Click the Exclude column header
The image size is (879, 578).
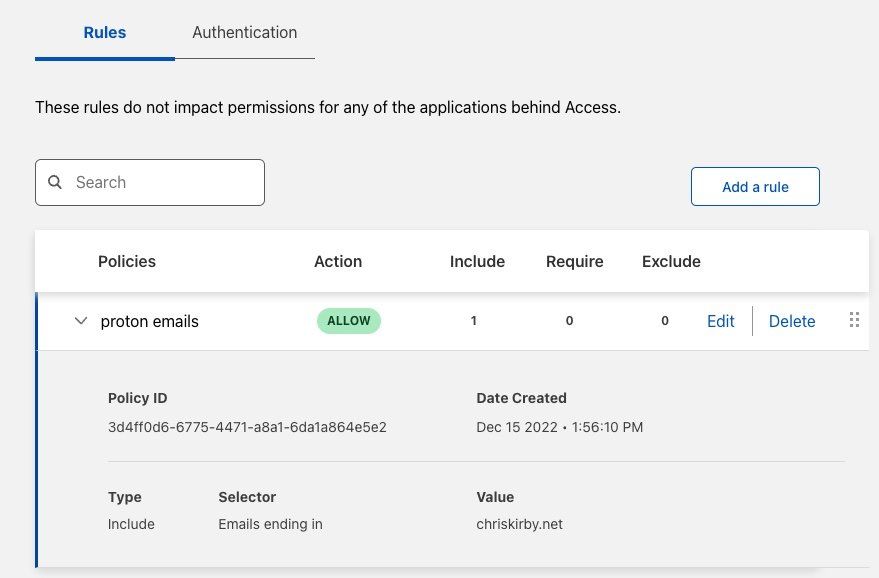coord(671,261)
